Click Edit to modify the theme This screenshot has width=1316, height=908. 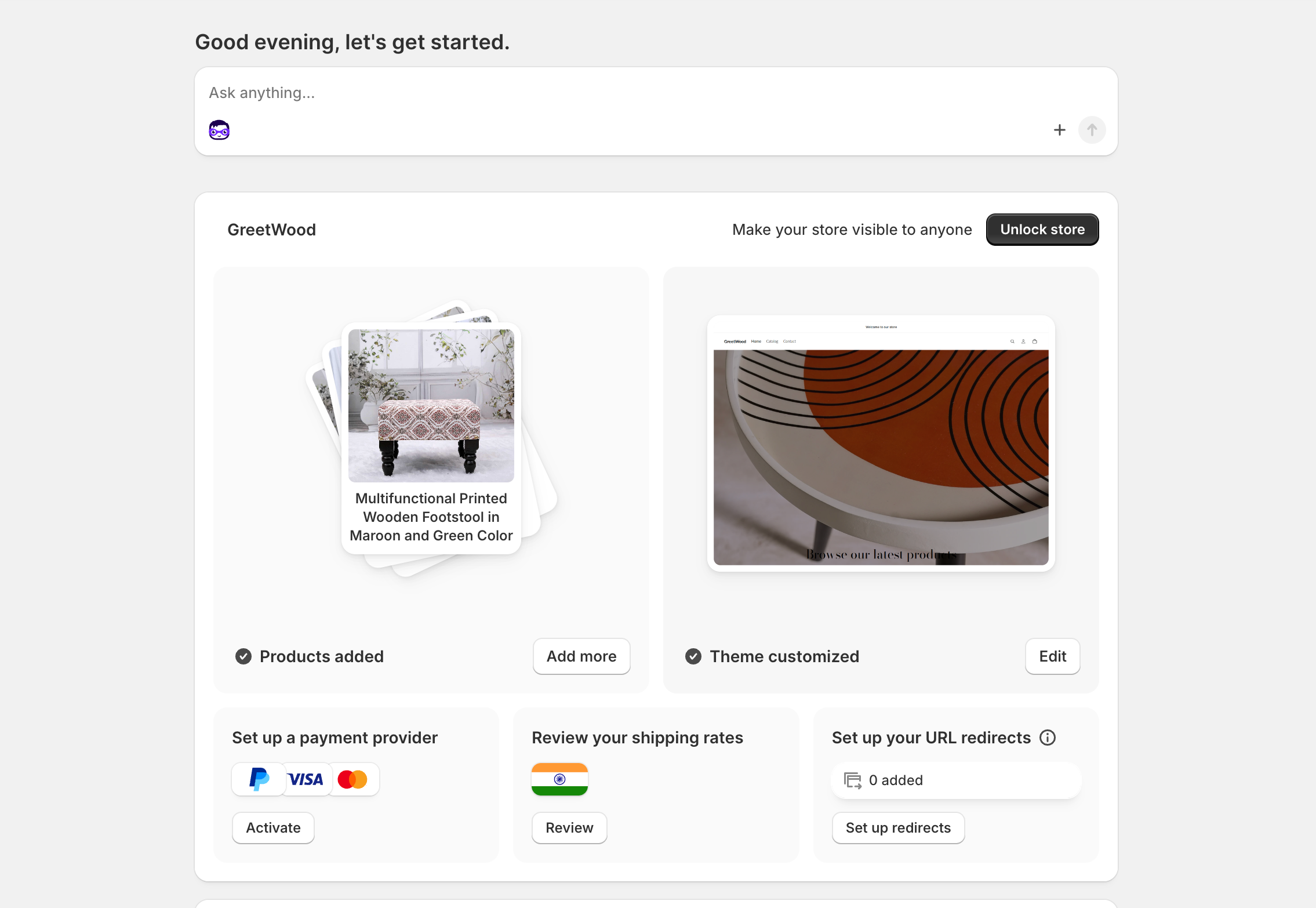coord(1052,656)
